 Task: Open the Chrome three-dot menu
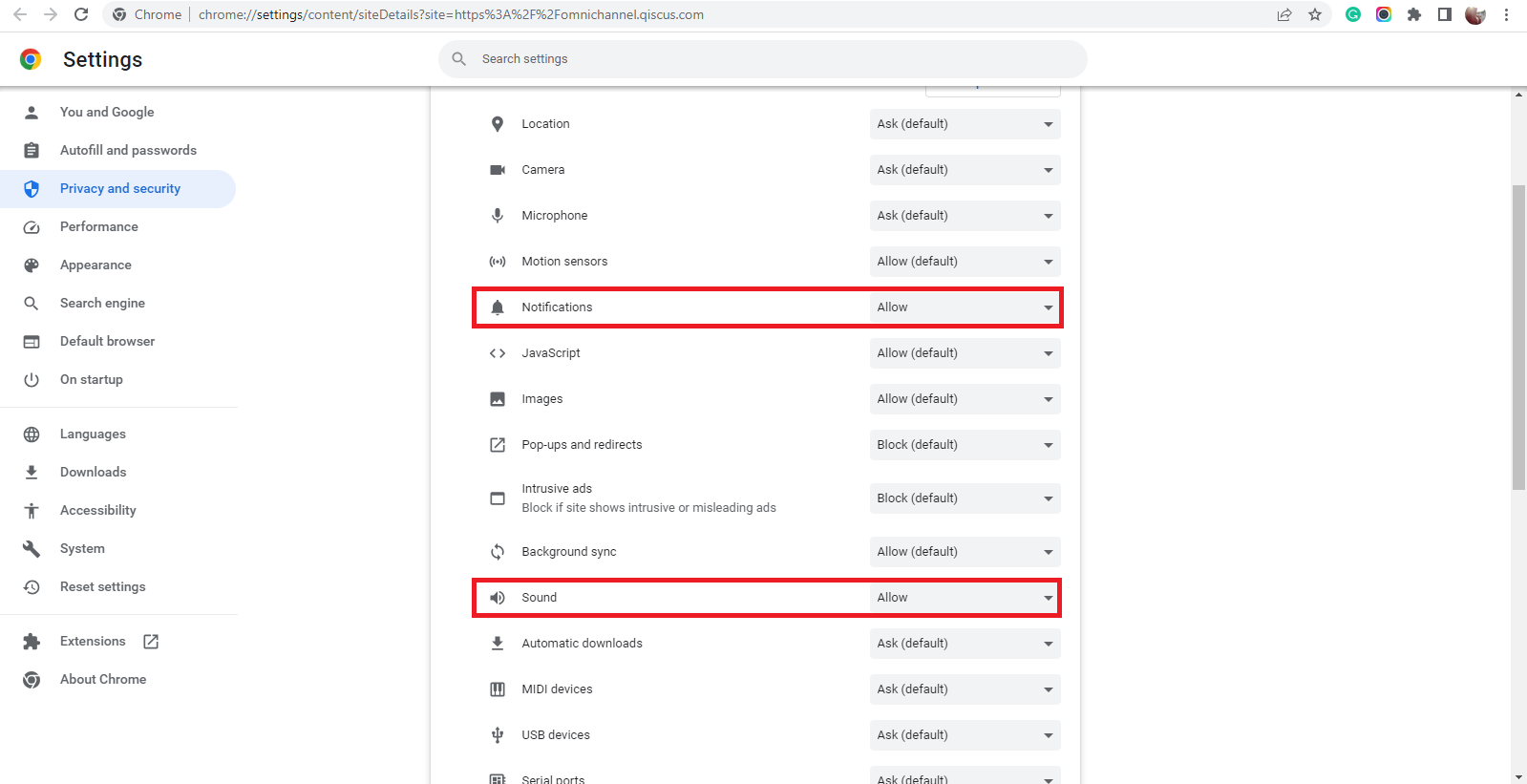pyautogui.click(x=1506, y=14)
